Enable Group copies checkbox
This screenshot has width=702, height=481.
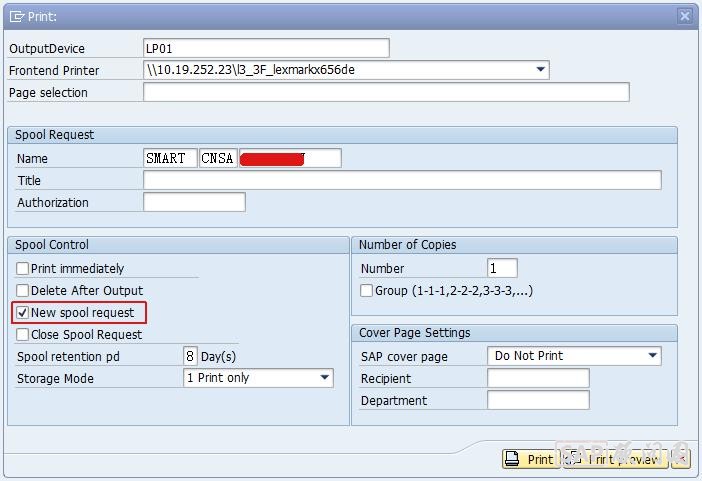[x=367, y=291]
